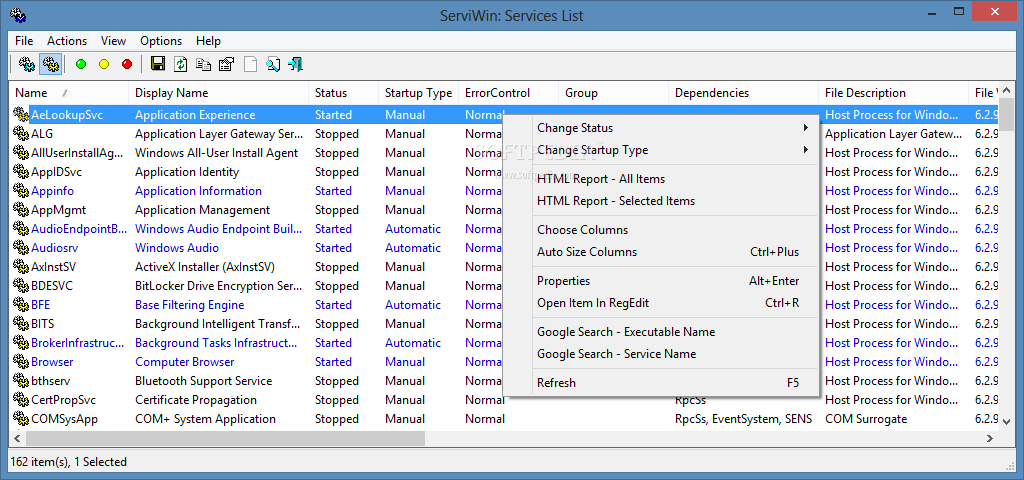
Task: Click the horizontal scrollbar thumb
Action: (225, 438)
